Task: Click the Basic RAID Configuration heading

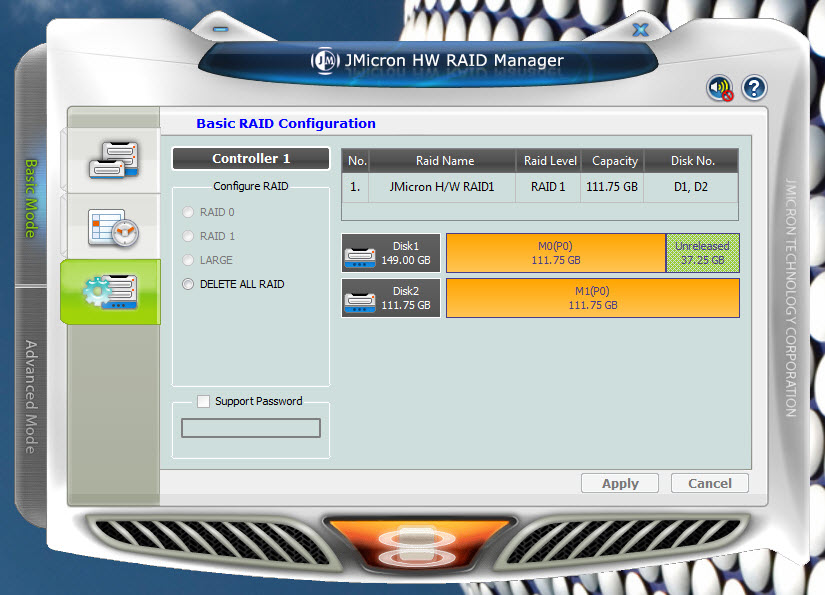Action: [x=286, y=124]
